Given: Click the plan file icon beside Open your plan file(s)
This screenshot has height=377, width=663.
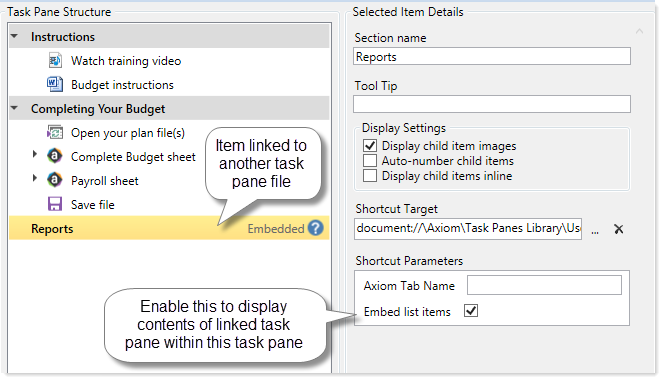Looking at the screenshot, I should 55,133.
